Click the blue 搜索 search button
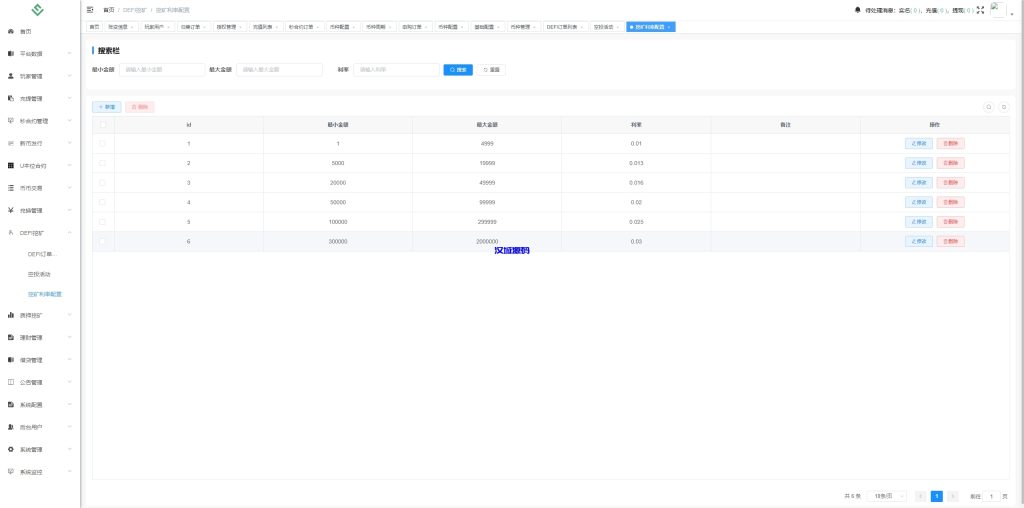This screenshot has width=1024, height=508. click(x=458, y=70)
